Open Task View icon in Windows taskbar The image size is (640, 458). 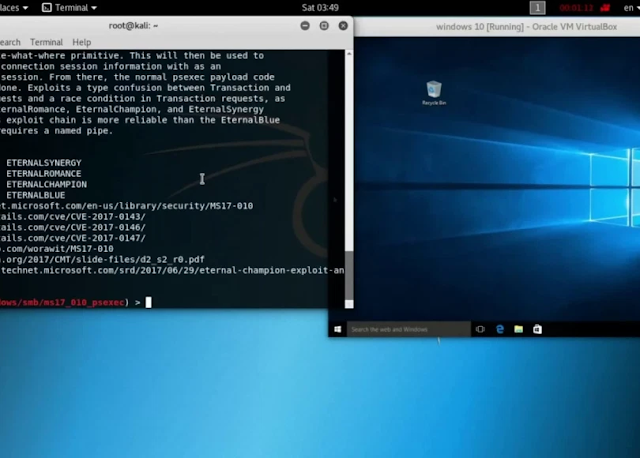click(480, 329)
